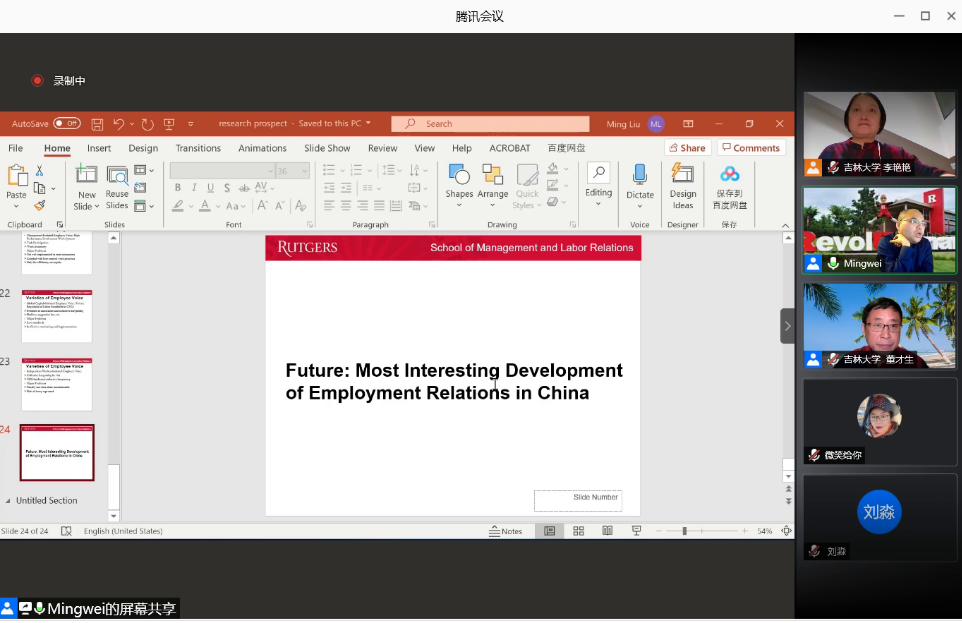The image size is (962, 623).
Task: Switch to Reading View in status bar
Action: (x=607, y=531)
